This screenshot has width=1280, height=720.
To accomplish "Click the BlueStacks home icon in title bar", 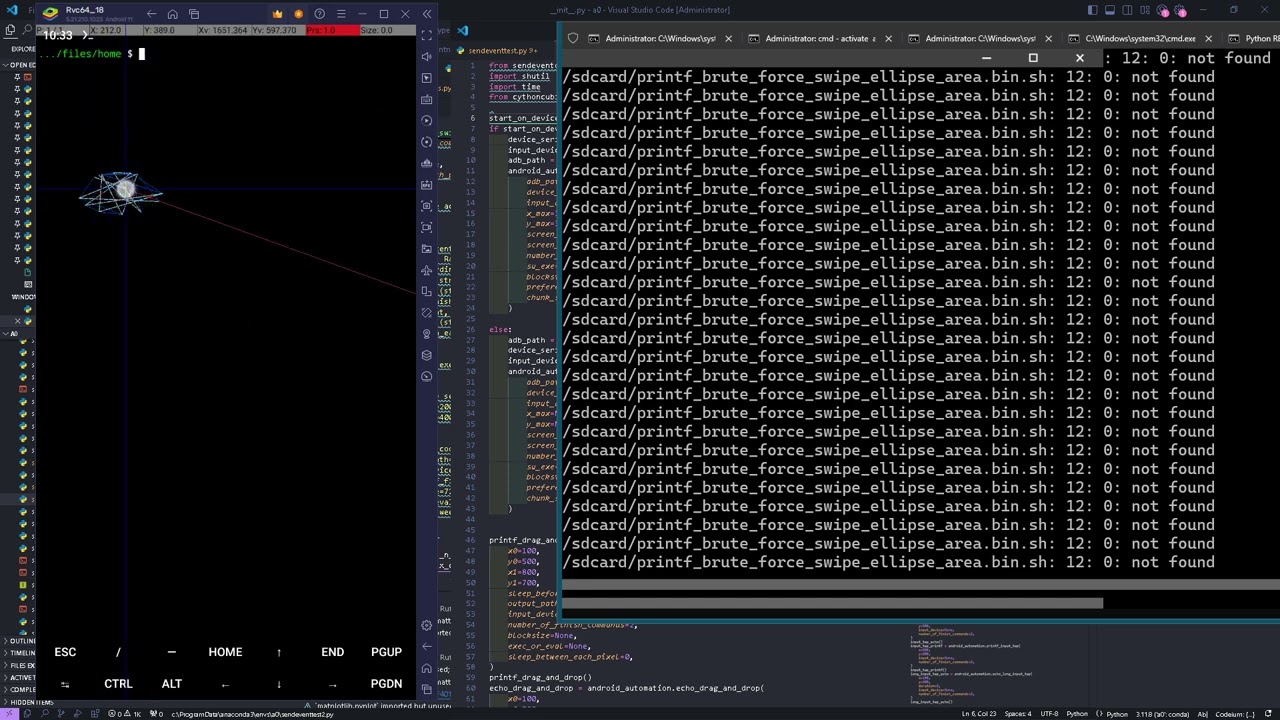I will click(x=172, y=14).
